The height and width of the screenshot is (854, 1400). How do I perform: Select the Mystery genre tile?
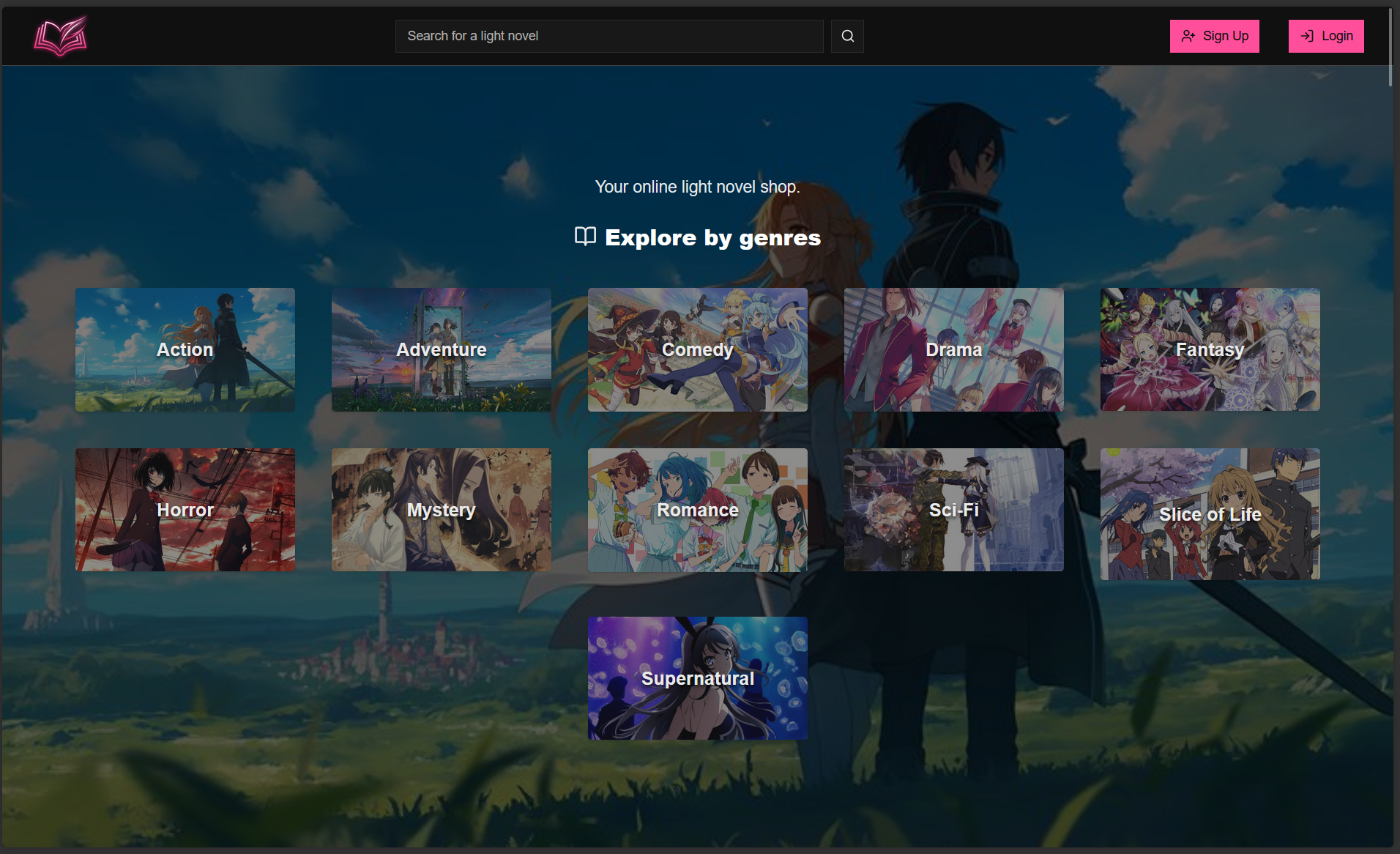point(442,510)
